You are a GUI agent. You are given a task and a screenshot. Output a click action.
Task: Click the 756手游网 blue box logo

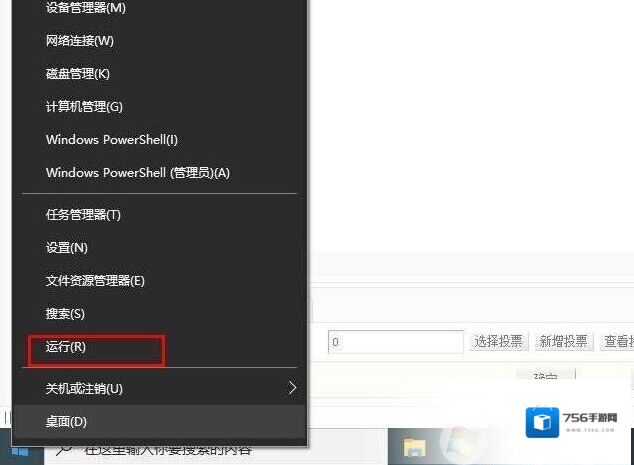(x=542, y=422)
